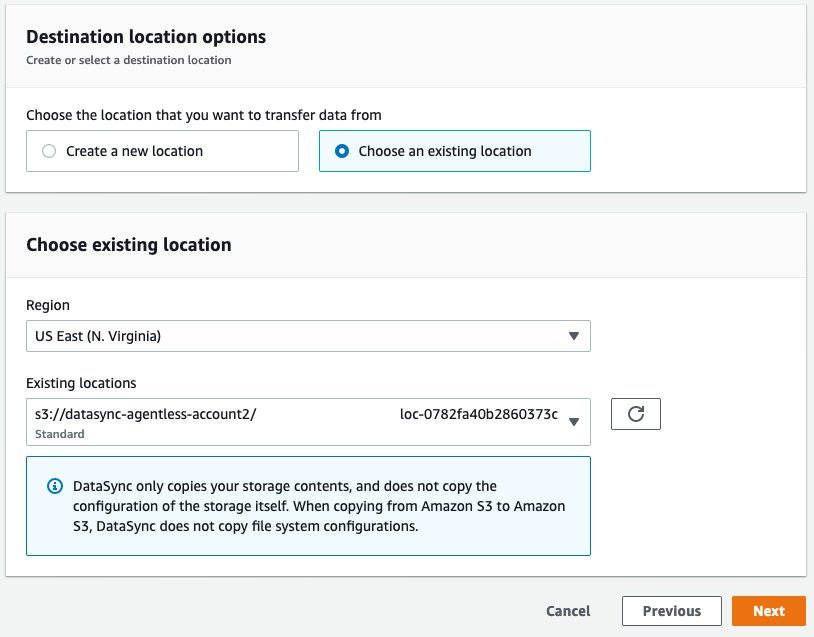Click the "Choose the location that you want" prompt

coord(203,115)
